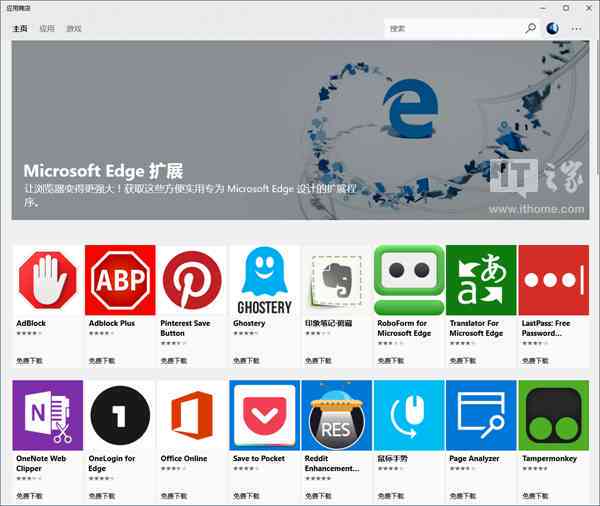Open the Microsoft Edge 扩展 banner
The width and height of the screenshot is (600, 506).
point(300,130)
